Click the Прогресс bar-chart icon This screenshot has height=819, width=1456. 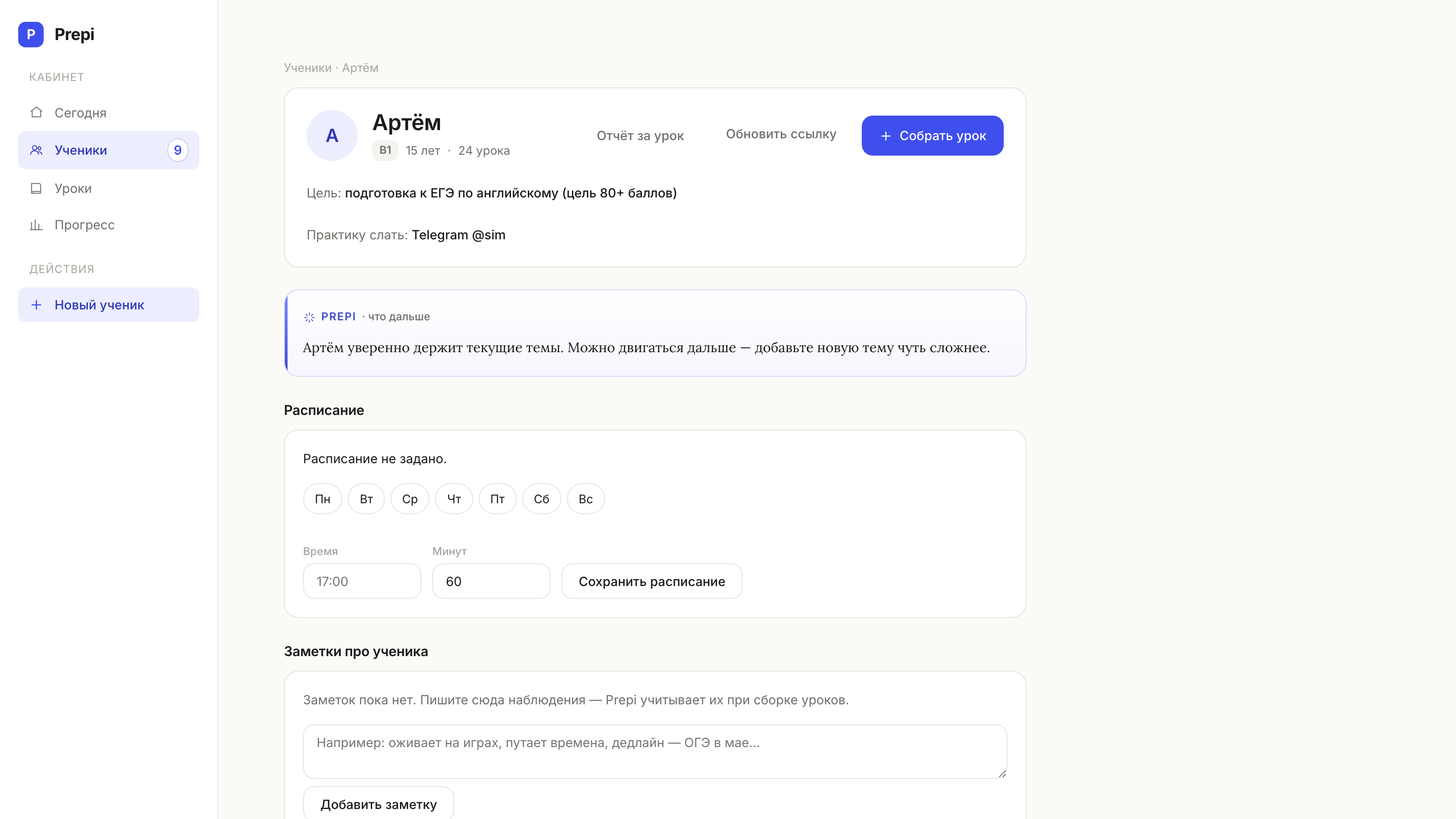[x=36, y=225]
